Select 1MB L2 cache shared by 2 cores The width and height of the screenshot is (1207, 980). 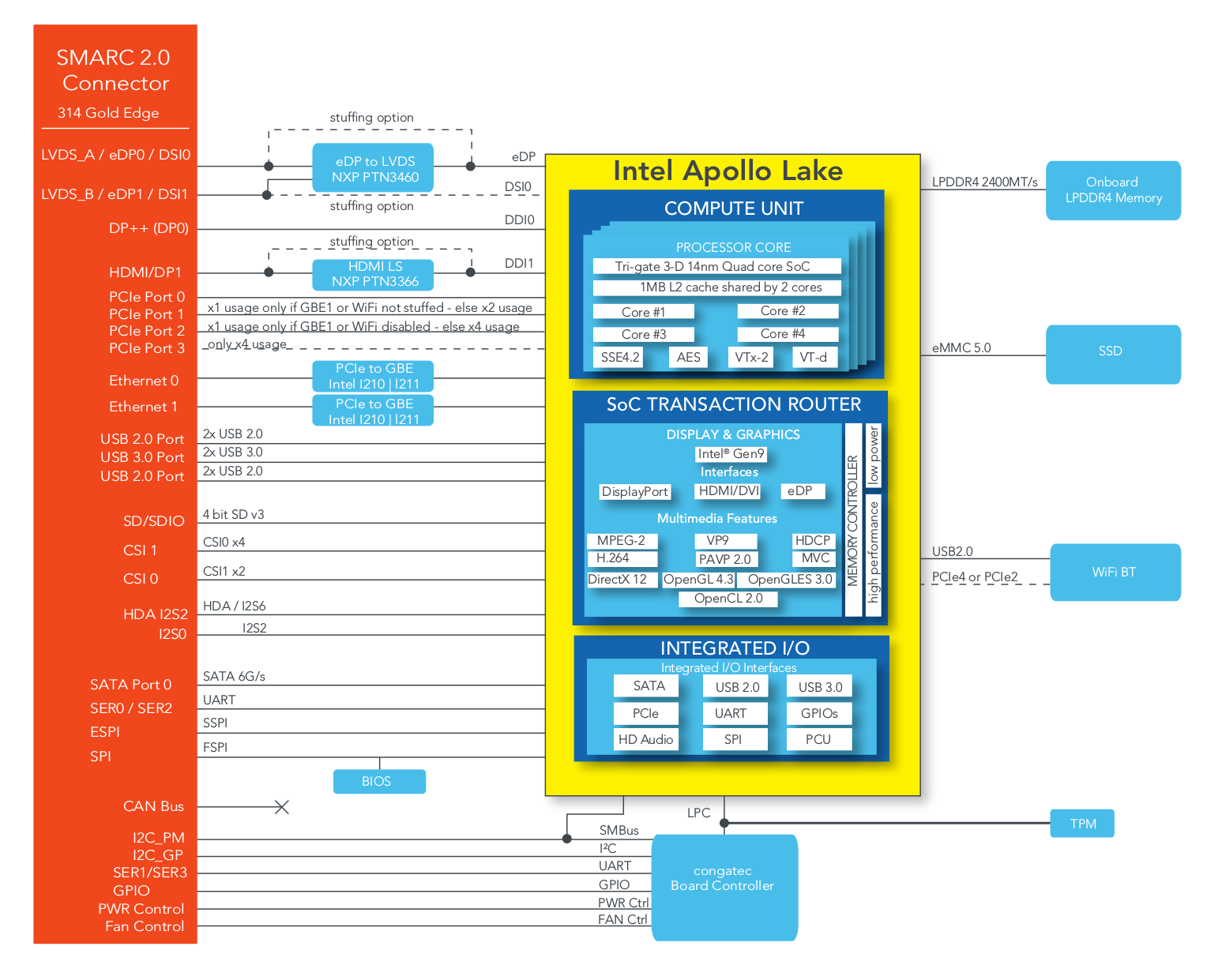[716, 287]
